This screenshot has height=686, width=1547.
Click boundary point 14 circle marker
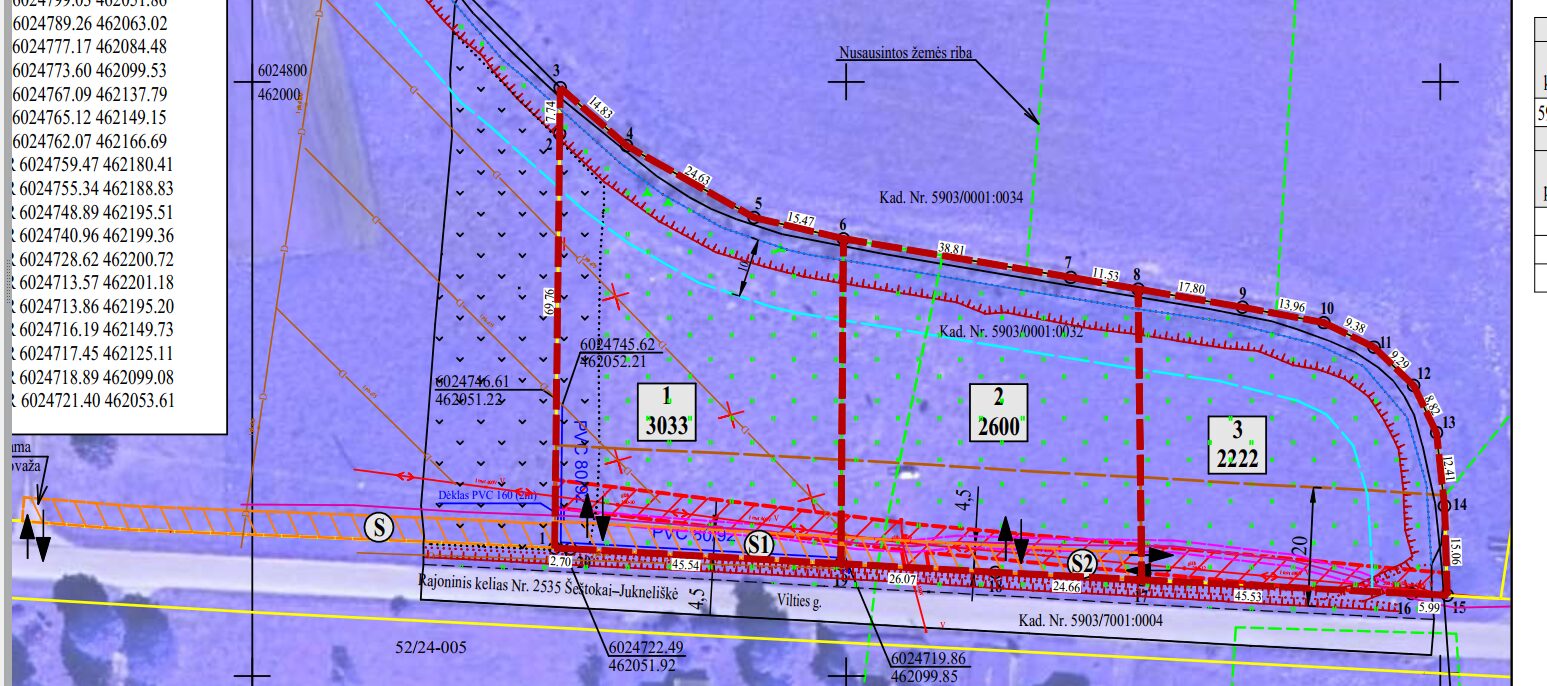coord(1443,507)
